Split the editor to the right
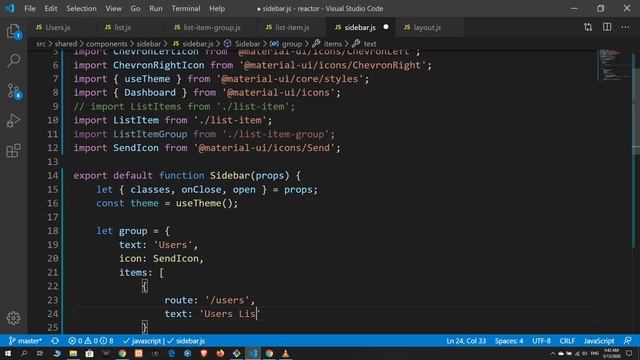Screen dimensions: 640x360 pyautogui.click(x=607, y=27)
